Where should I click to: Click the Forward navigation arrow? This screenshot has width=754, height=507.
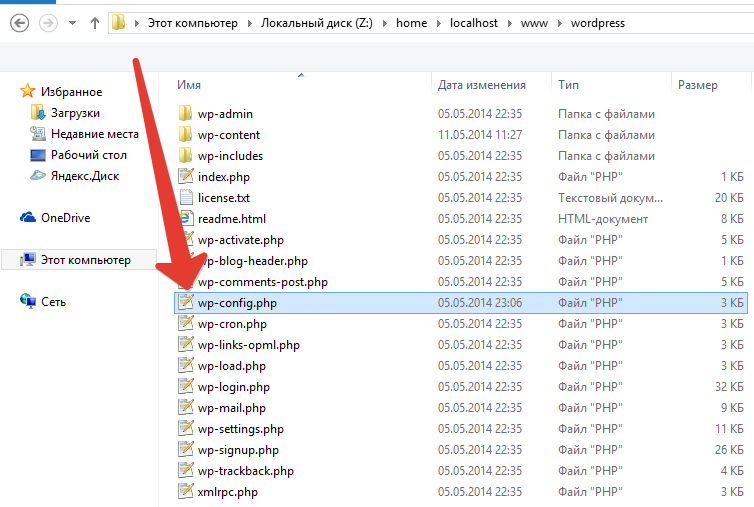[48, 23]
